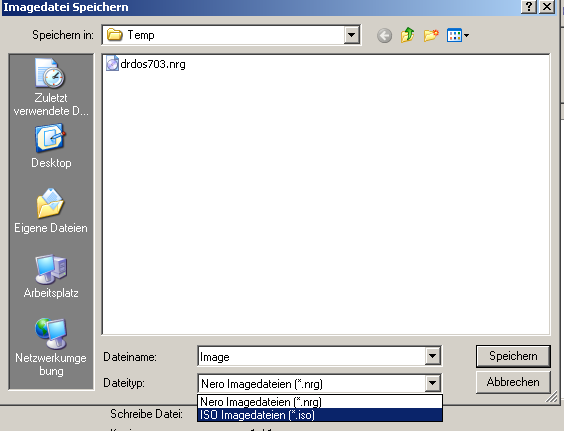Create a new folder via toolbar icon
Image resolution: width=564 pixels, height=431 pixels.
pyautogui.click(x=431, y=35)
